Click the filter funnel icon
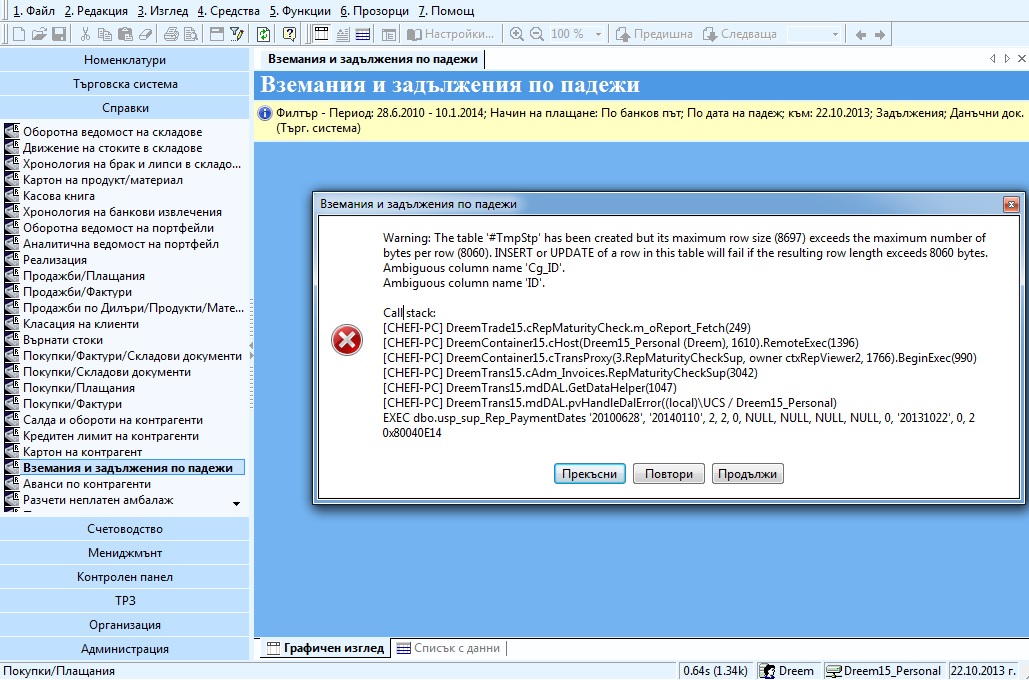 (x=236, y=34)
